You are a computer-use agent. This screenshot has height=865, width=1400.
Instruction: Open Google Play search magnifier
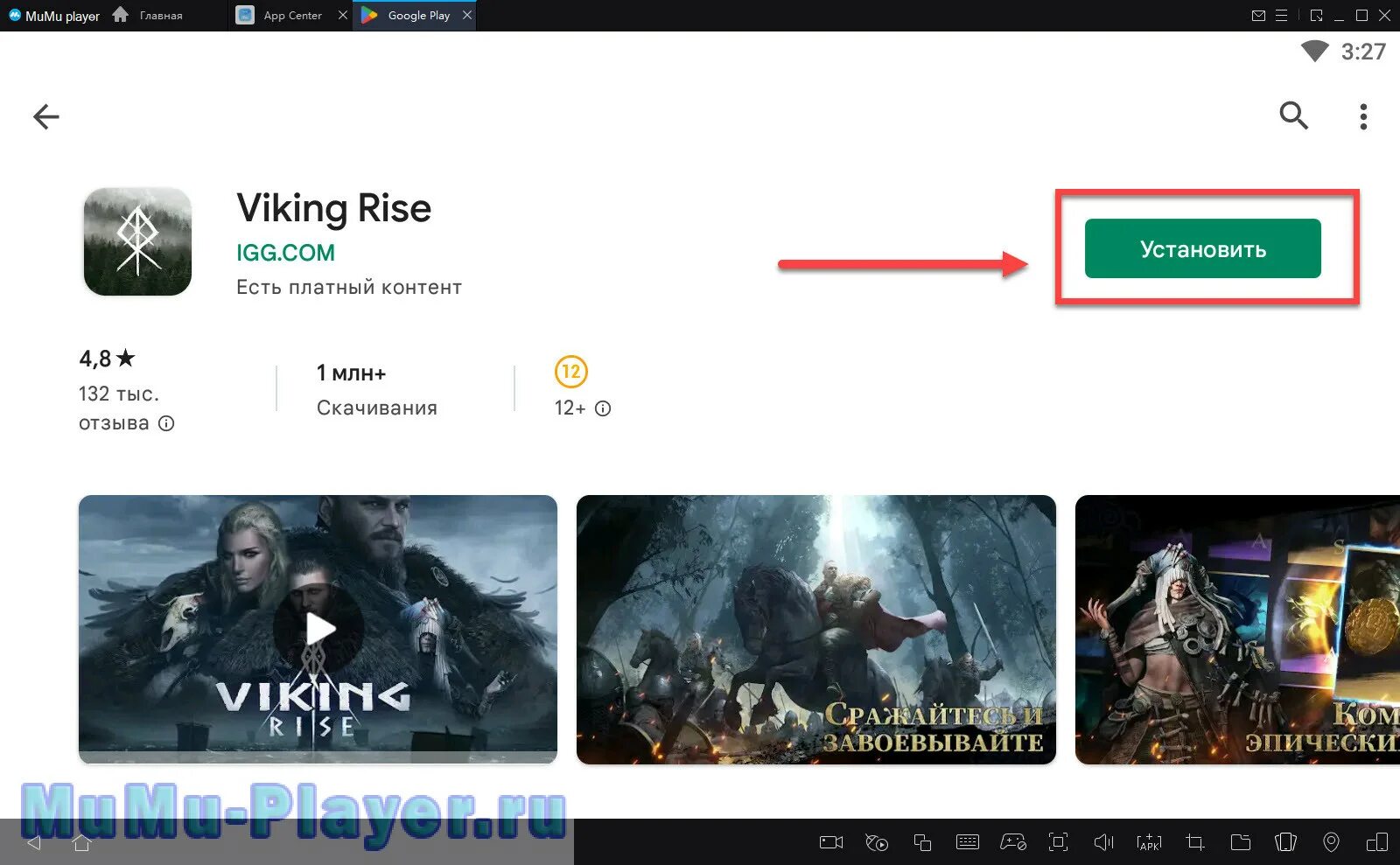click(1293, 115)
